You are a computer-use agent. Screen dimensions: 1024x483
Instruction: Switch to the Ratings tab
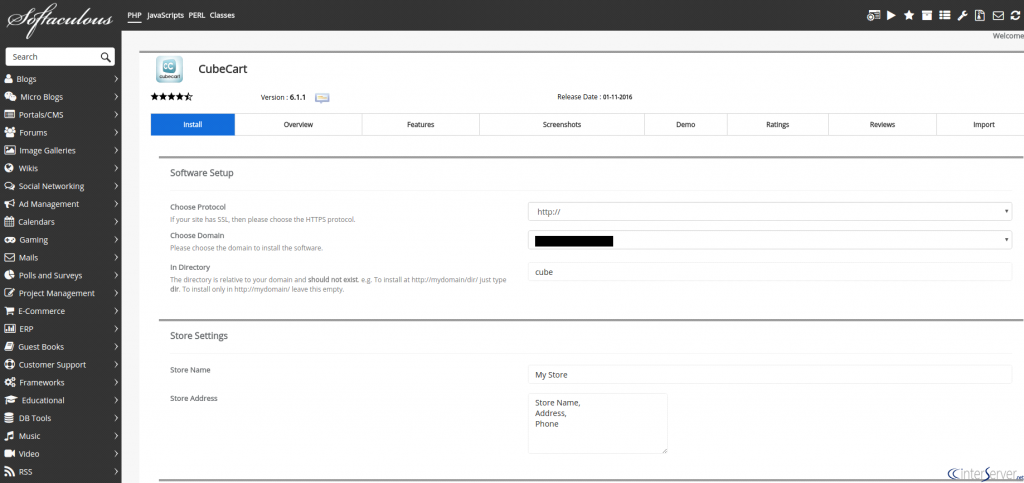[778, 125]
